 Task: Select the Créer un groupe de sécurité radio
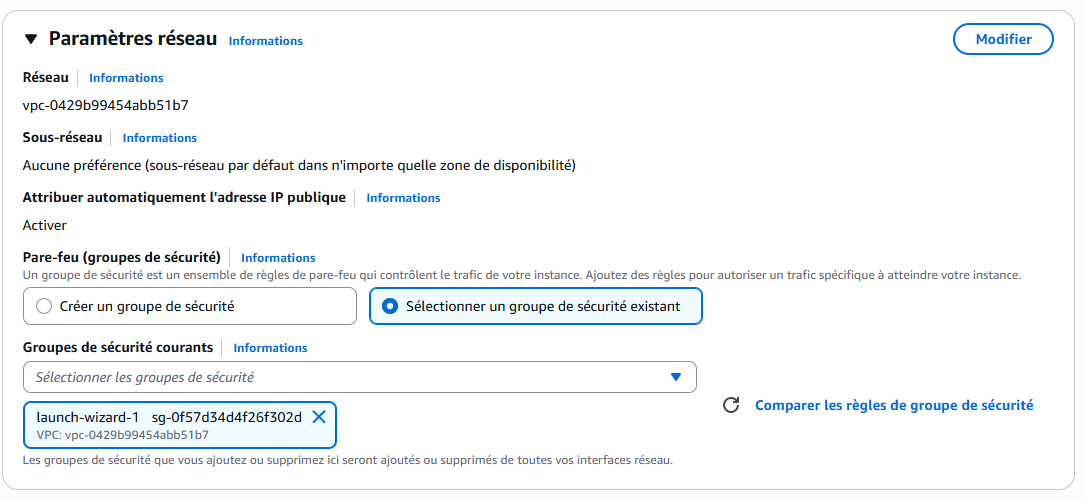click(44, 307)
